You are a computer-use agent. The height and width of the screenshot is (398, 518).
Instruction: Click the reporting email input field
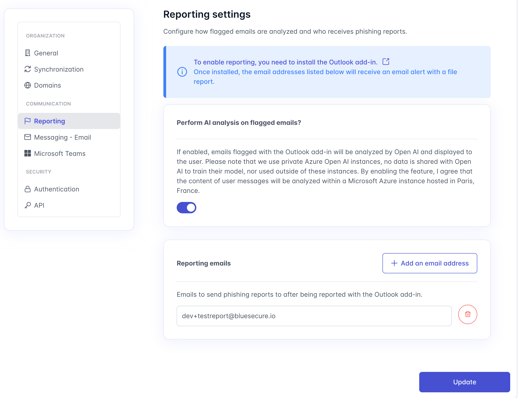pos(314,316)
